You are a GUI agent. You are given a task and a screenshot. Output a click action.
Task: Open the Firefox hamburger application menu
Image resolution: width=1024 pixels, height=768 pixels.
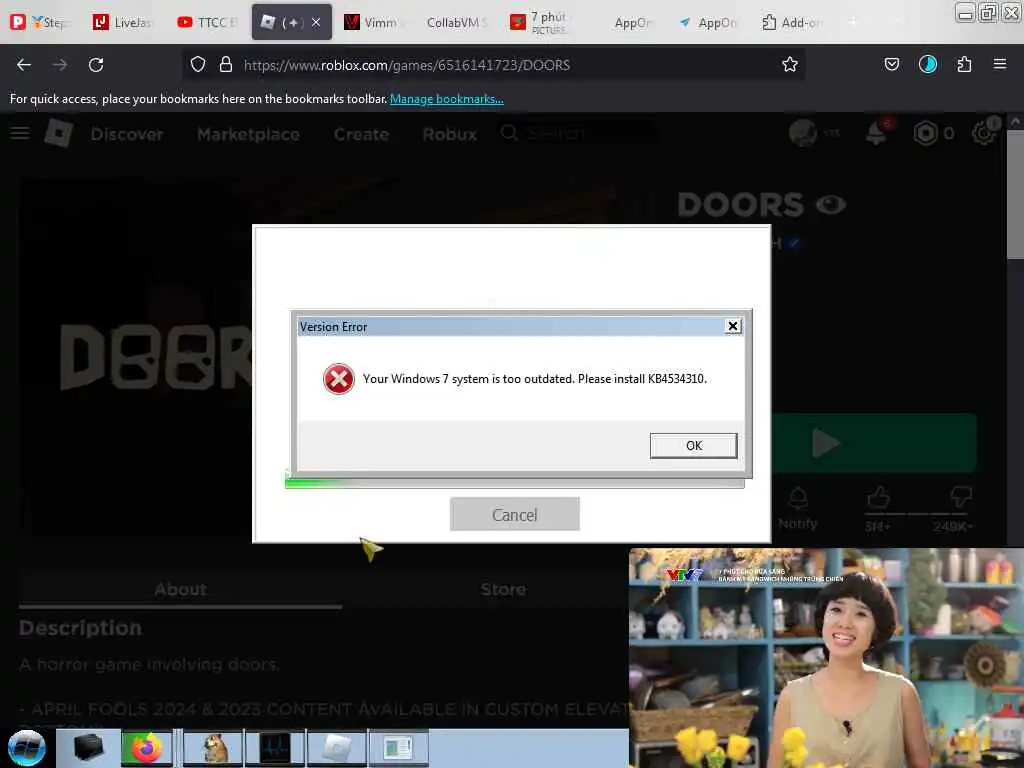[x=999, y=64]
